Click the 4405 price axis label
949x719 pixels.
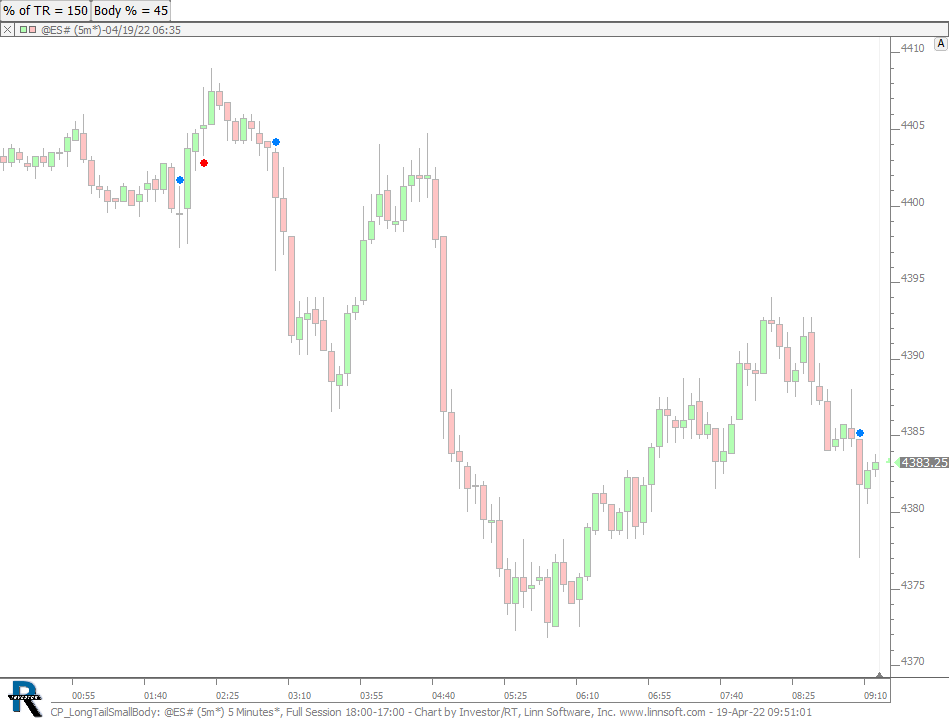point(913,125)
